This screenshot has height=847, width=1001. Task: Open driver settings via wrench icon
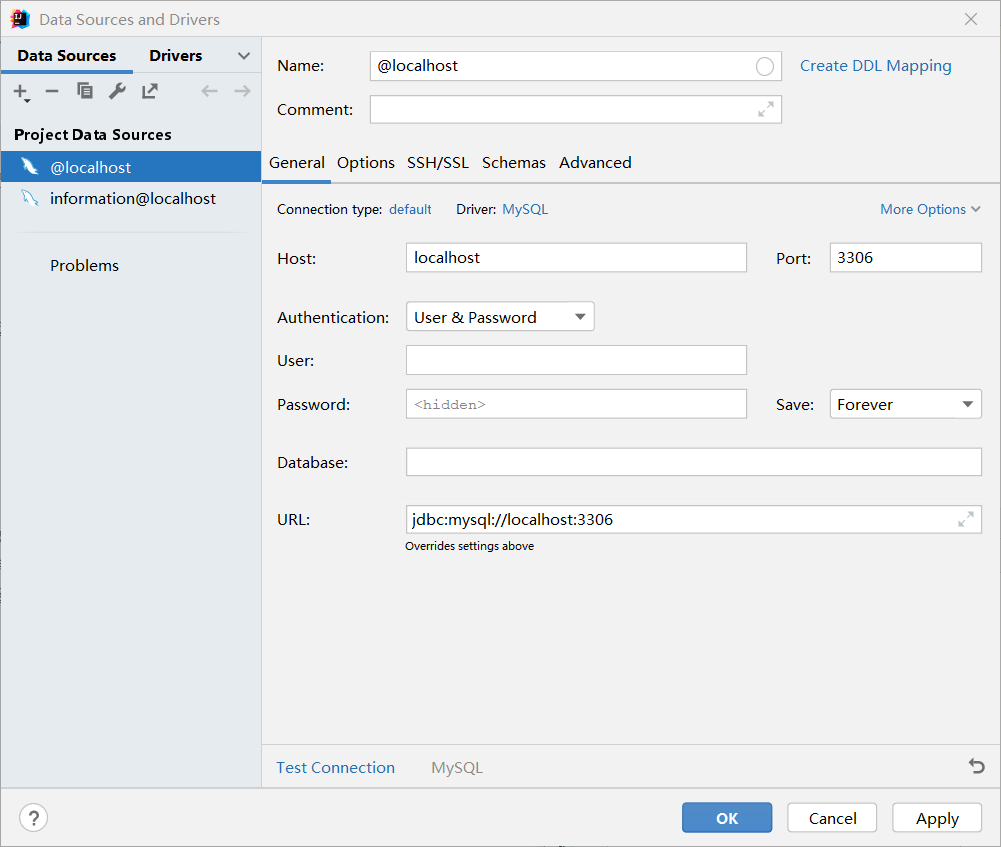click(x=117, y=91)
